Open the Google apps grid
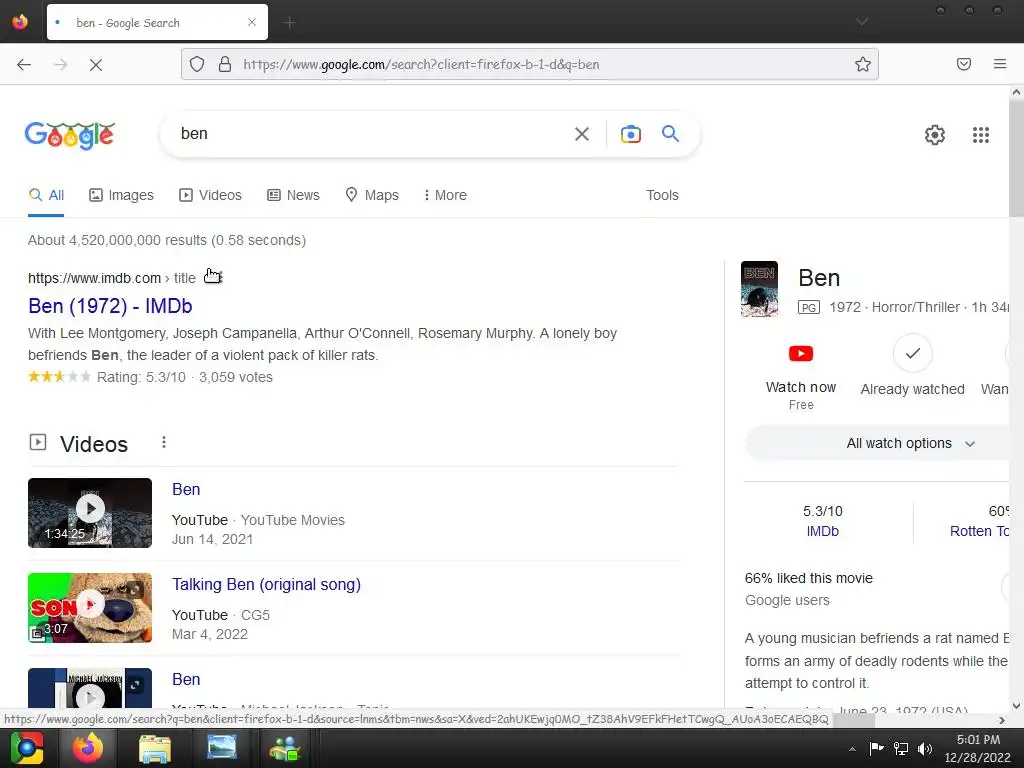The image size is (1024, 768). 981,135
